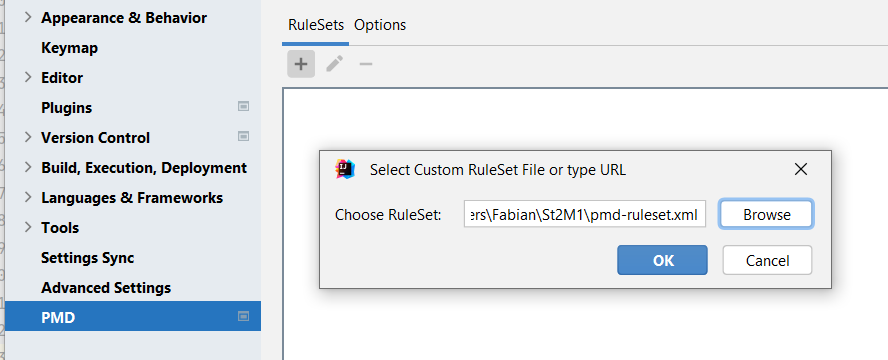The width and height of the screenshot is (888, 360).
Task: Click the Version Control project-level settings icon
Action: [x=244, y=136]
